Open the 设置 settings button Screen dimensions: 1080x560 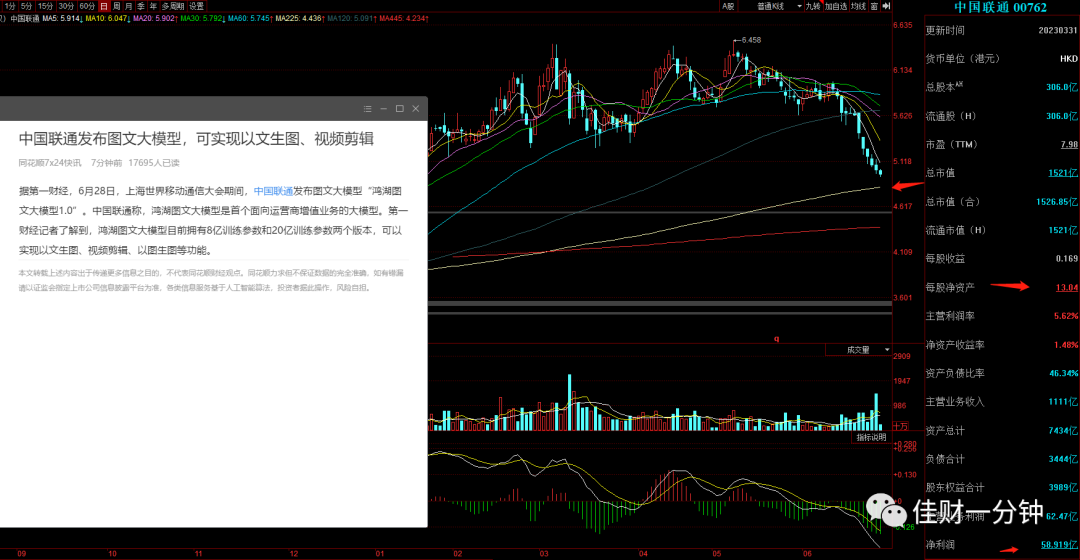pyautogui.click(x=196, y=6)
